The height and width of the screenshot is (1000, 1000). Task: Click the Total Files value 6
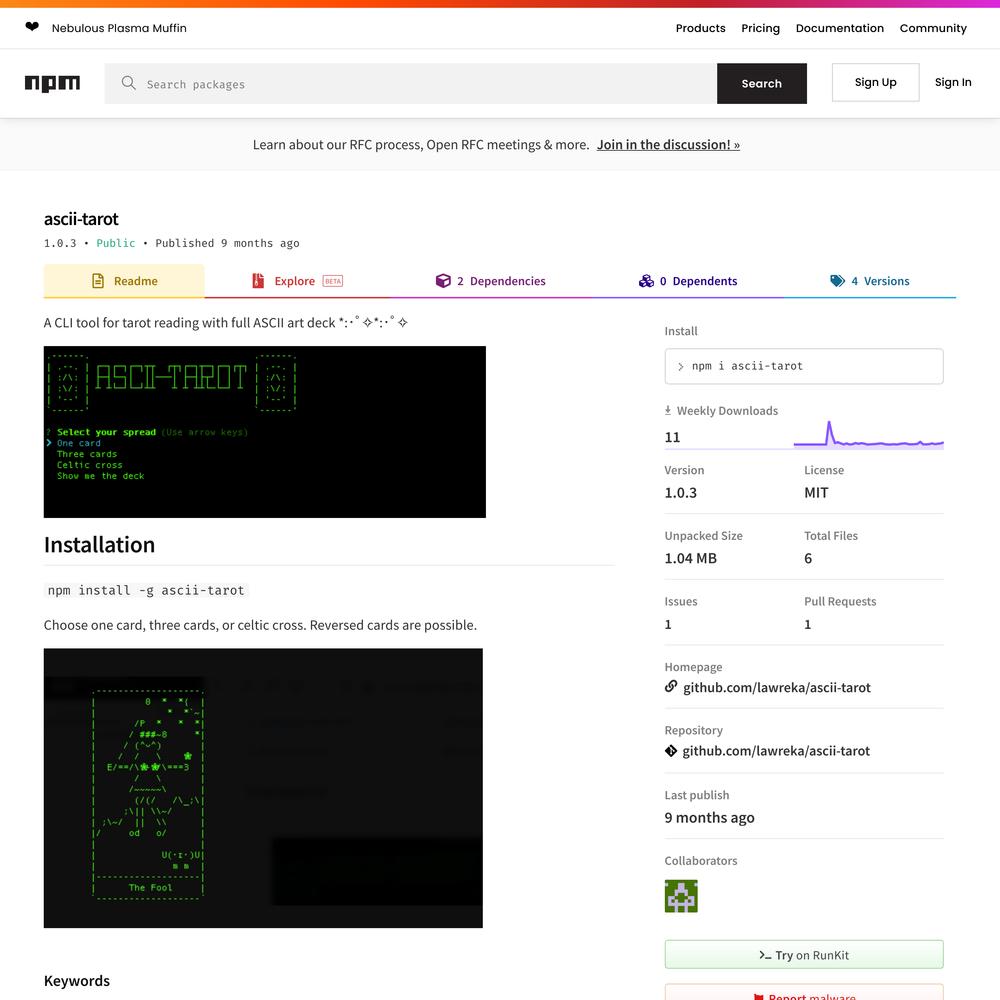[x=807, y=558]
